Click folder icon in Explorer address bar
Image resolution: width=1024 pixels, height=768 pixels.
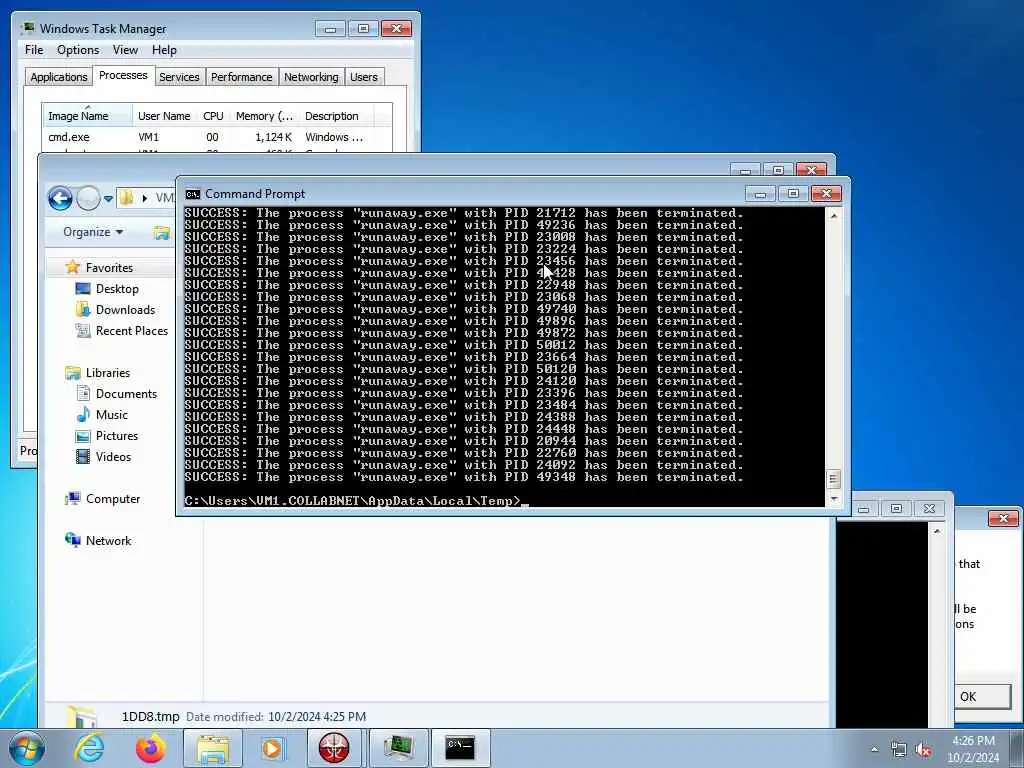pyautogui.click(x=127, y=197)
